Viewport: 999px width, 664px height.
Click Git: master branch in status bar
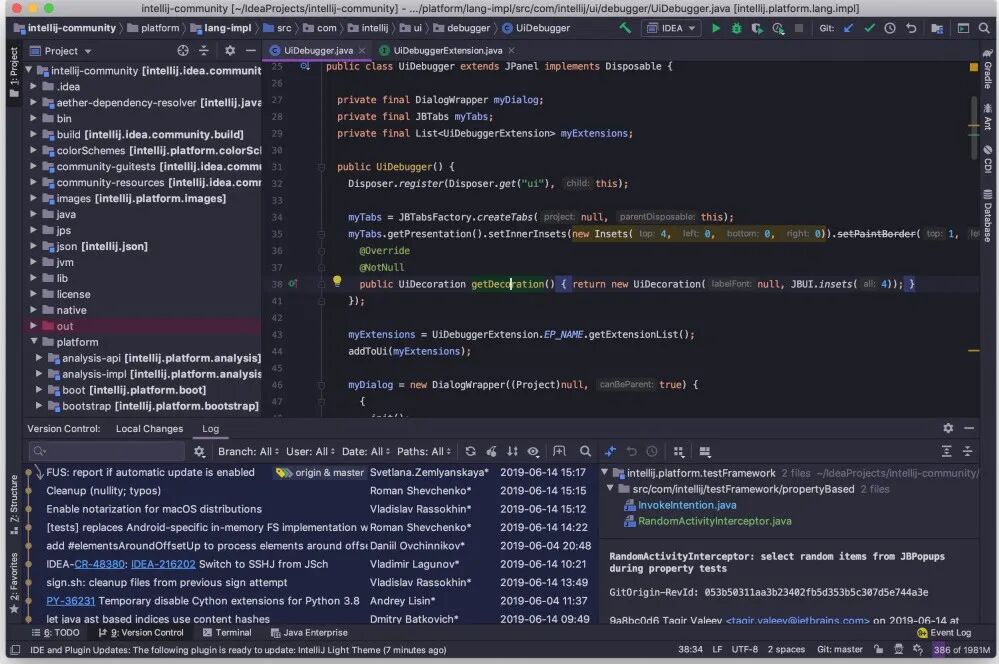pyautogui.click(x=840, y=649)
